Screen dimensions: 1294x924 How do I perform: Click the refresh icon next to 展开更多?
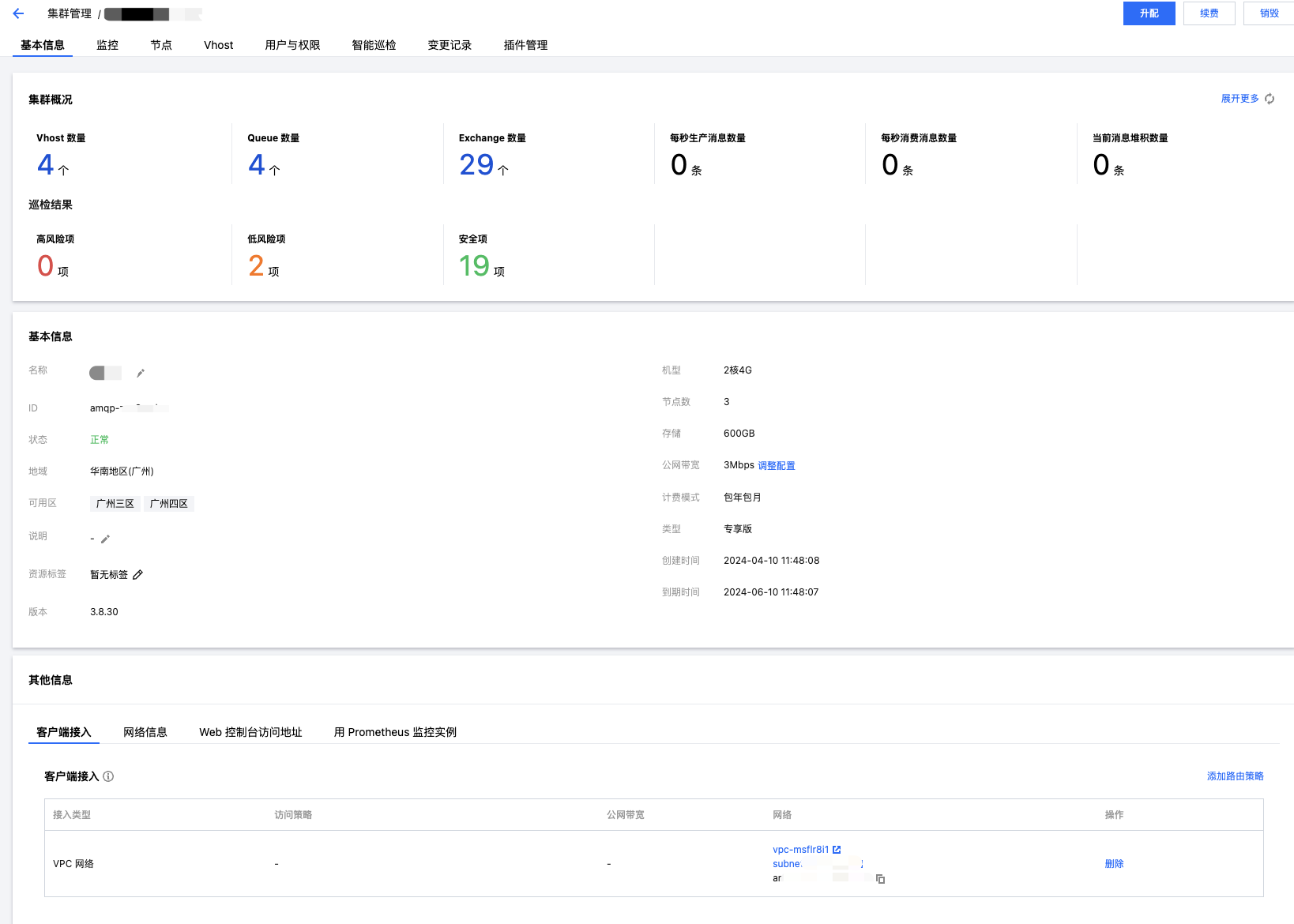[x=1270, y=99]
